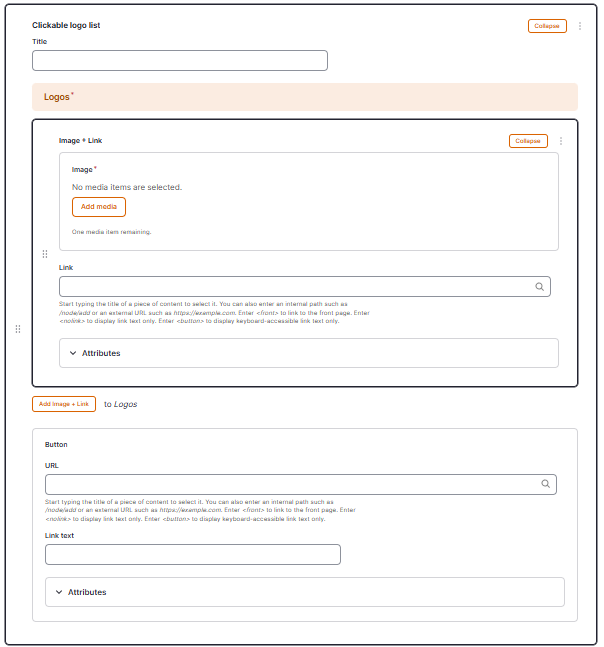Click the 'No media items are selected.' text
This screenshot has height=647, width=604.
tap(127, 187)
